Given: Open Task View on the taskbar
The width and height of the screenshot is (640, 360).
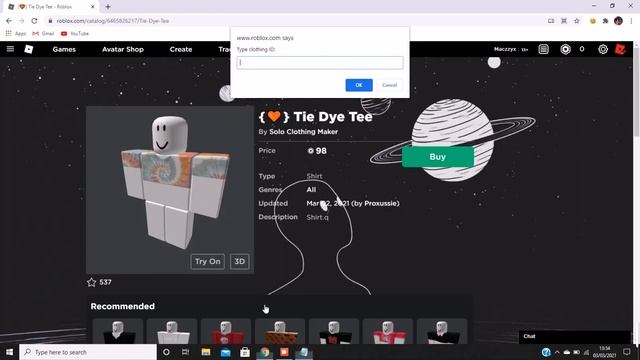Looking at the screenshot, I should click(x=185, y=352).
